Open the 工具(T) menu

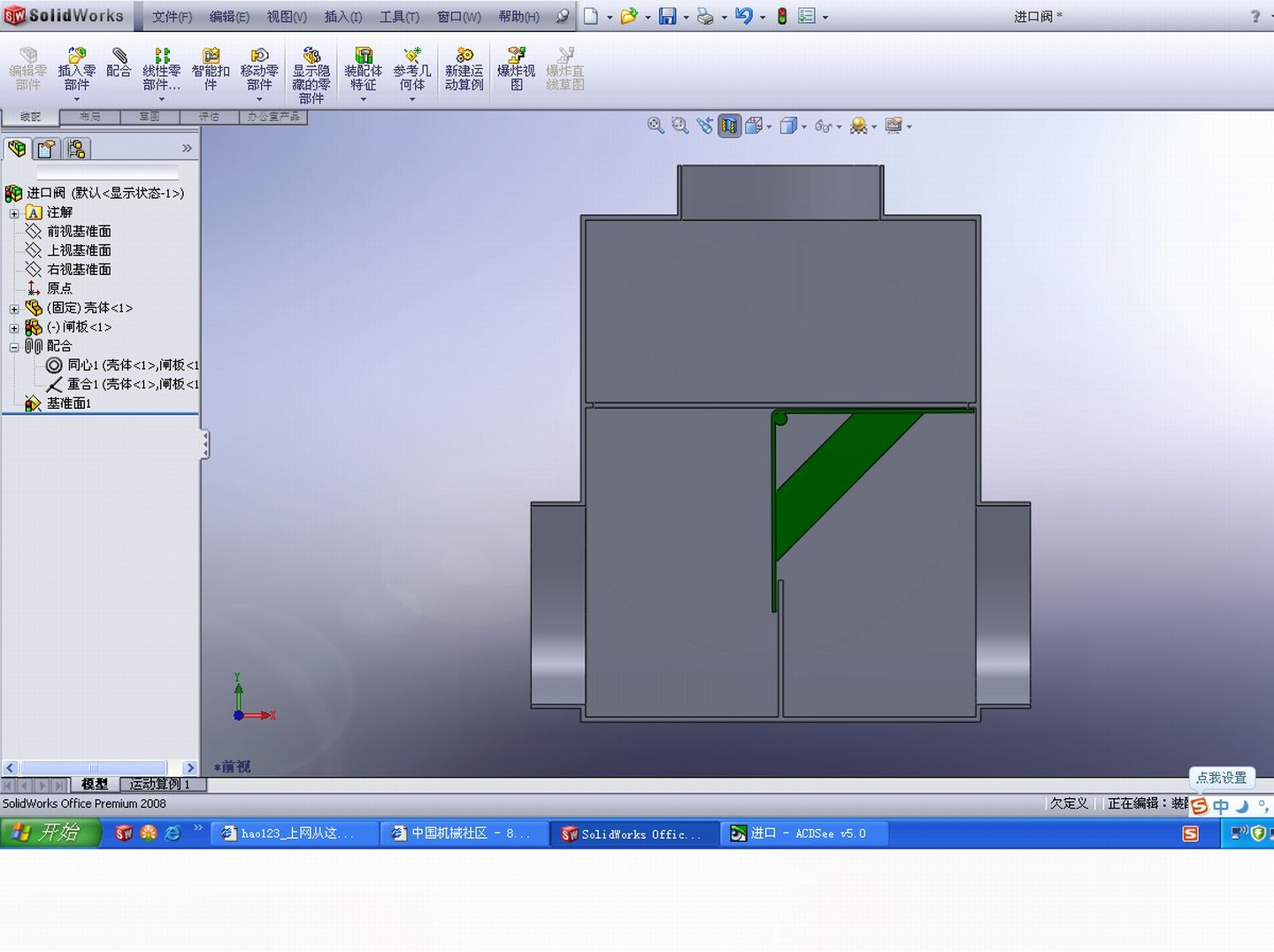400,17
